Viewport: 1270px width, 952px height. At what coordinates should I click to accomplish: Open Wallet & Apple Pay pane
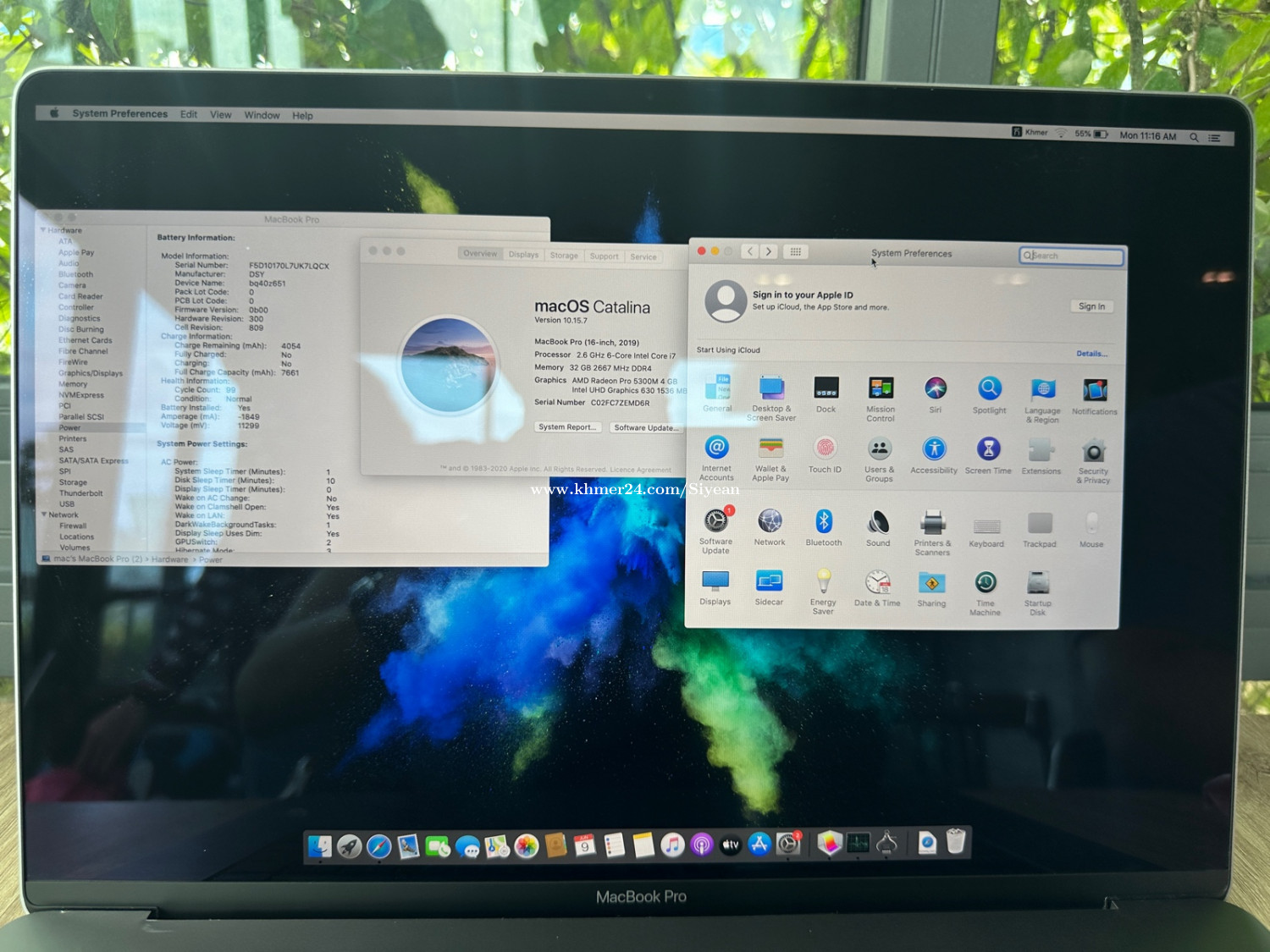click(770, 458)
